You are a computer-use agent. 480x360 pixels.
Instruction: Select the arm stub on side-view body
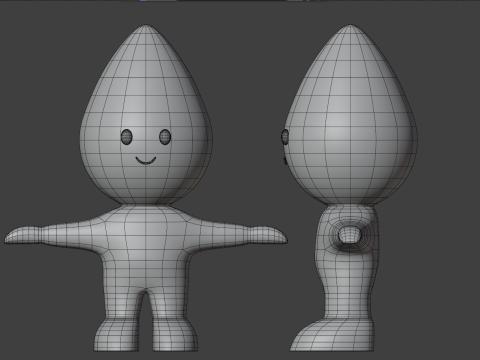tap(350, 234)
